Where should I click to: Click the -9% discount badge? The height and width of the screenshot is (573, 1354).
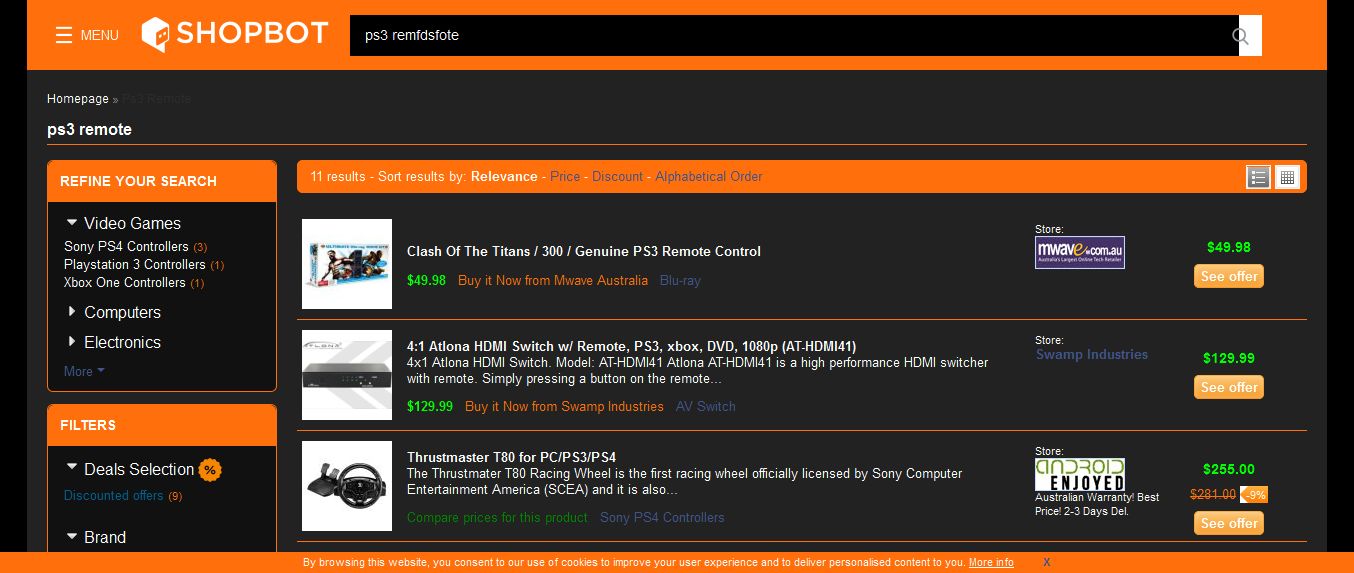click(1254, 494)
